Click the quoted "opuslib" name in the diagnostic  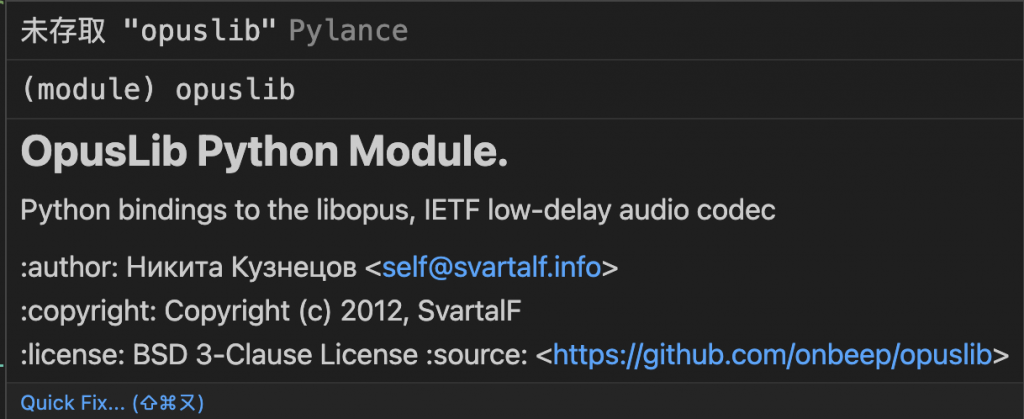(x=200, y=31)
